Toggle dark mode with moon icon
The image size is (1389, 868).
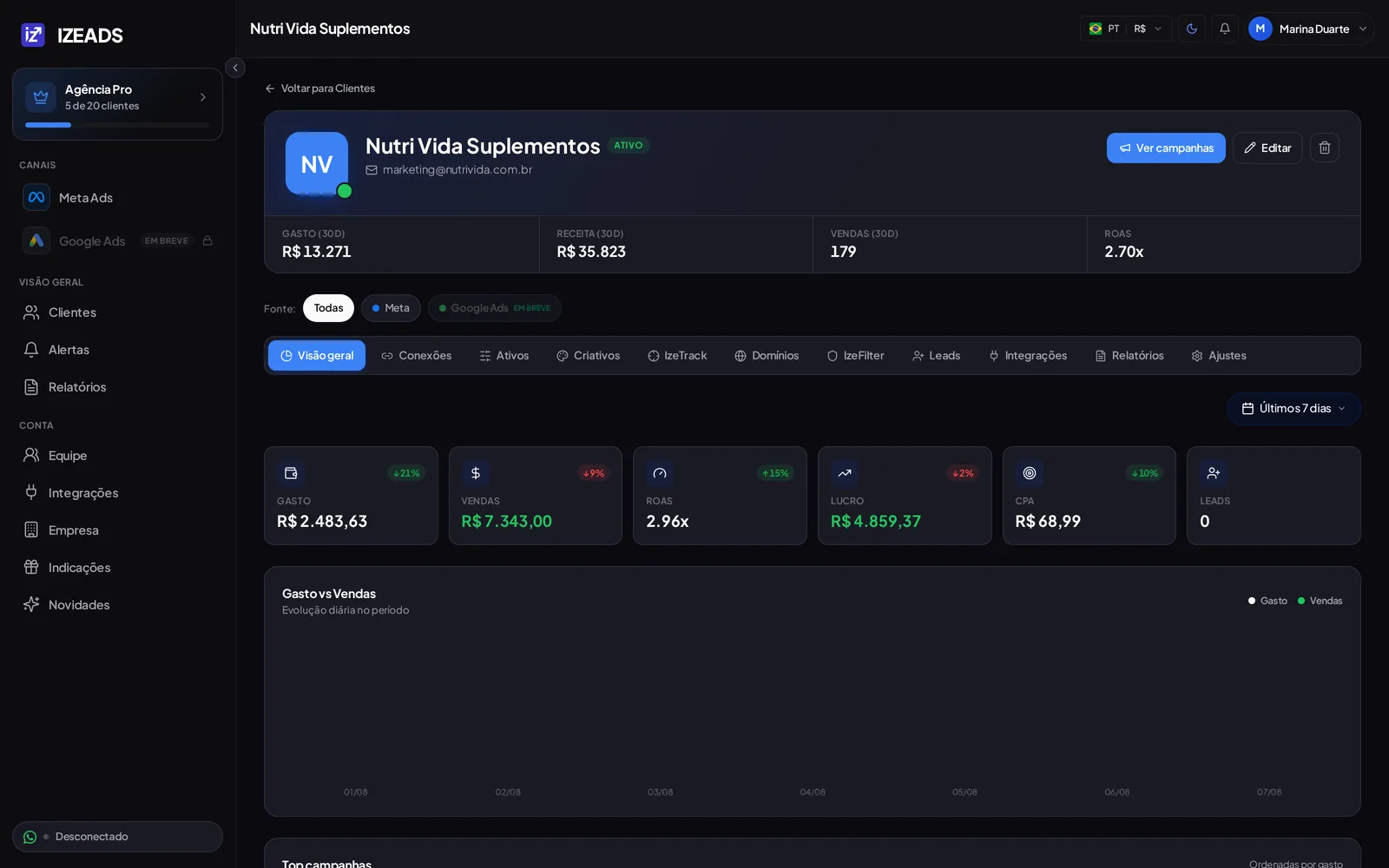pos(1192,29)
